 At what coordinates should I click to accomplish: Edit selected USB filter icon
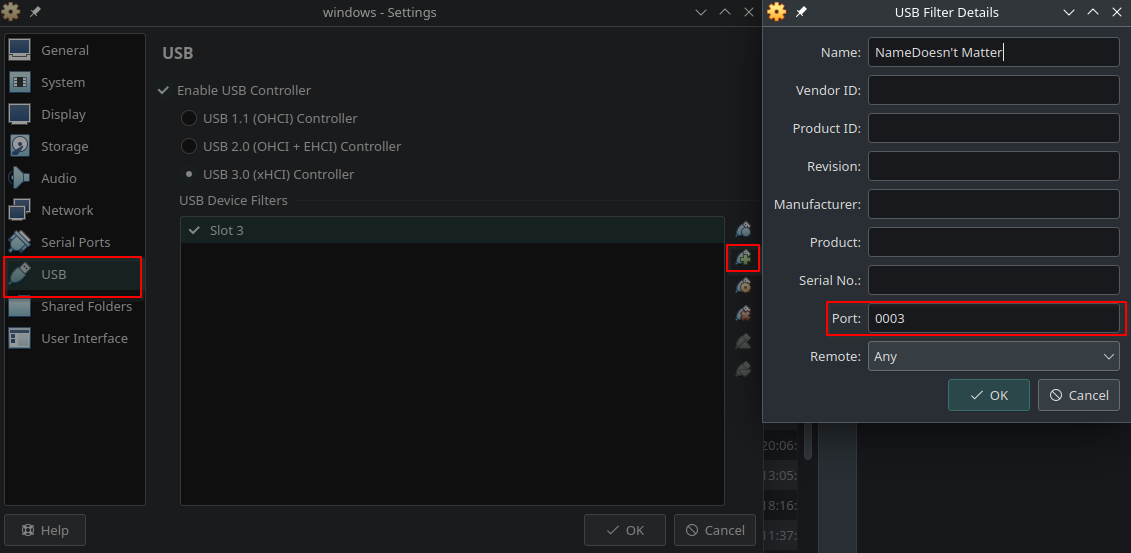tap(743, 286)
